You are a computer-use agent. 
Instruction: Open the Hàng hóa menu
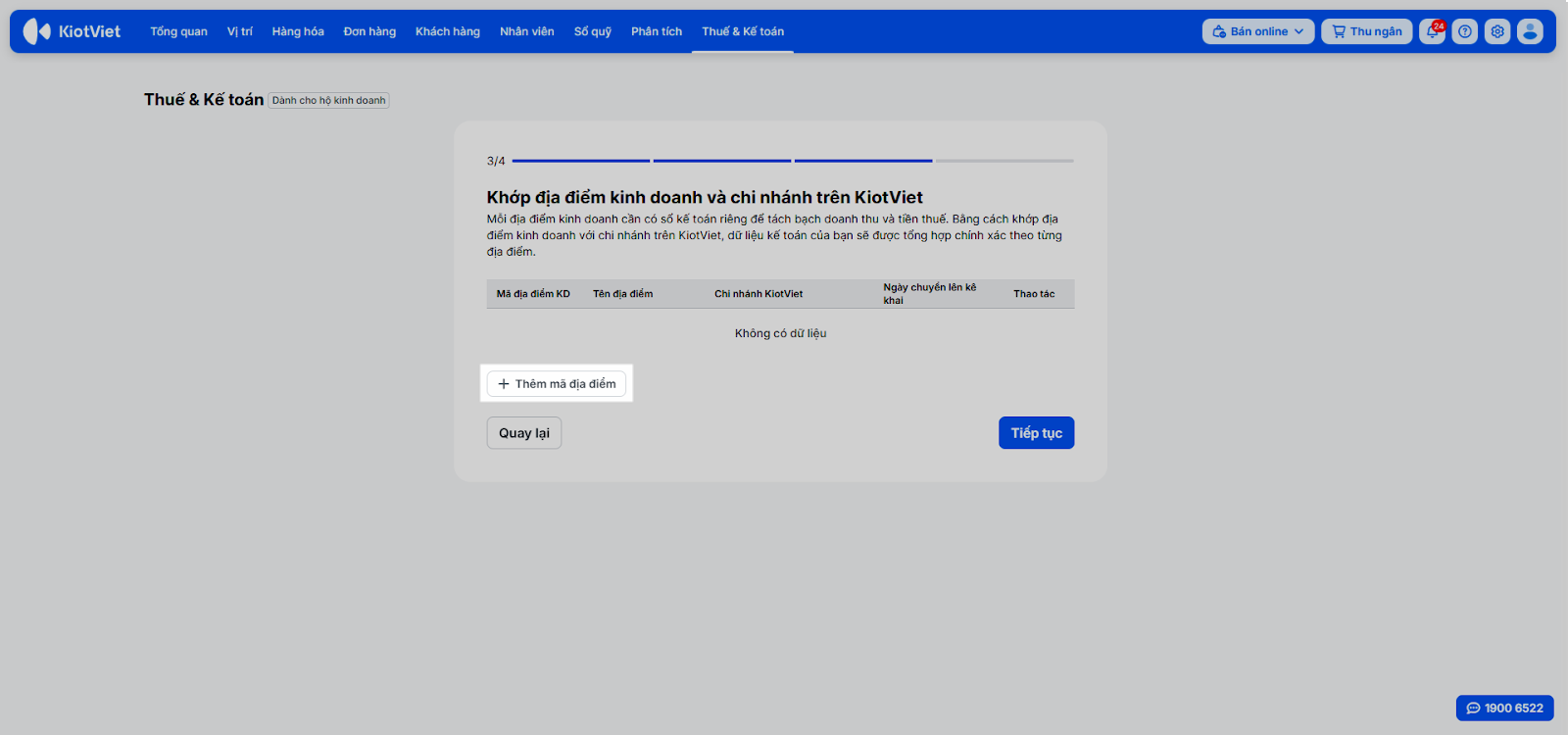(x=298, y=31)
